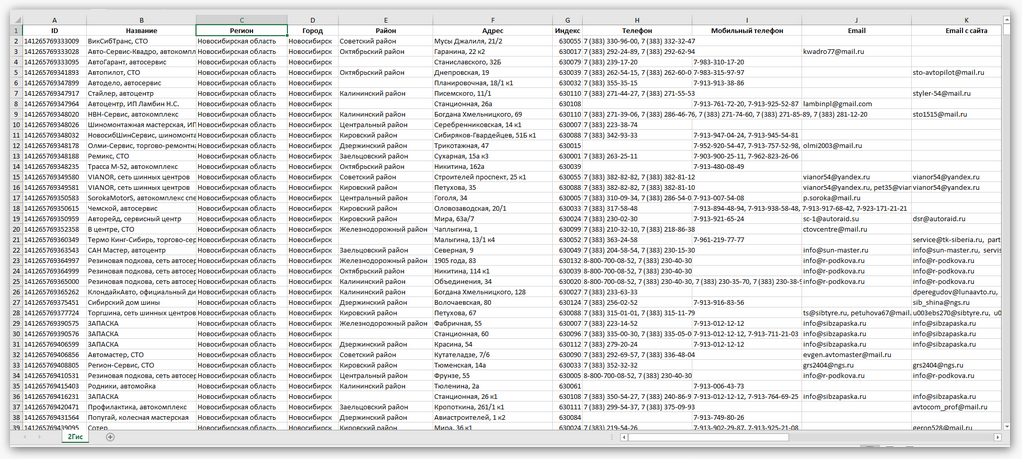Select column C header
Screen dimensions: 1022x459
(241, 19)
